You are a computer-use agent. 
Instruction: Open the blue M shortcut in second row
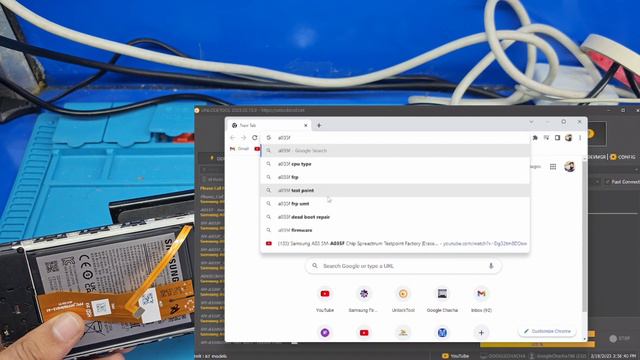[442, 333]
